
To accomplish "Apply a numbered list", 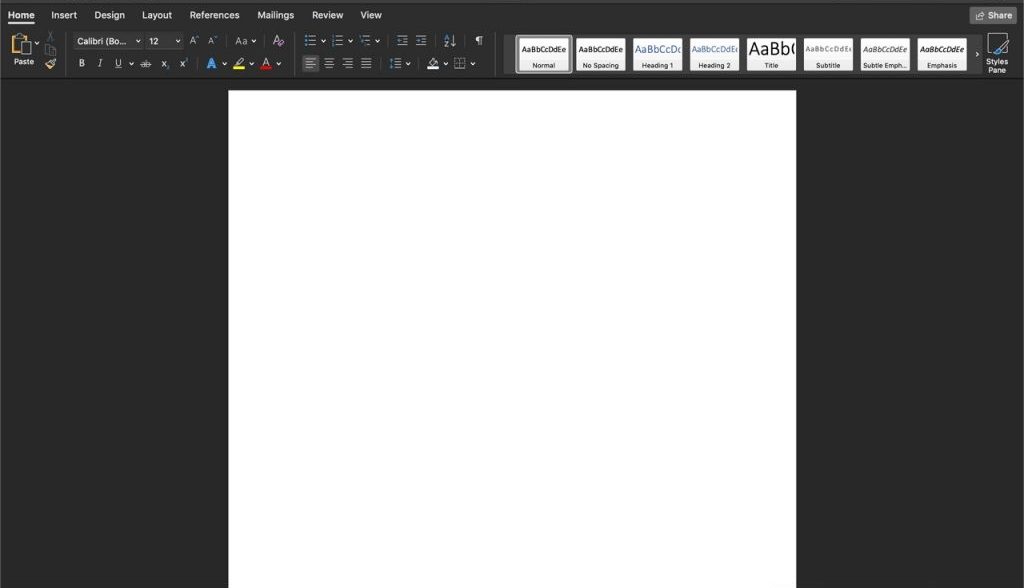I will [x=338, y=41].
